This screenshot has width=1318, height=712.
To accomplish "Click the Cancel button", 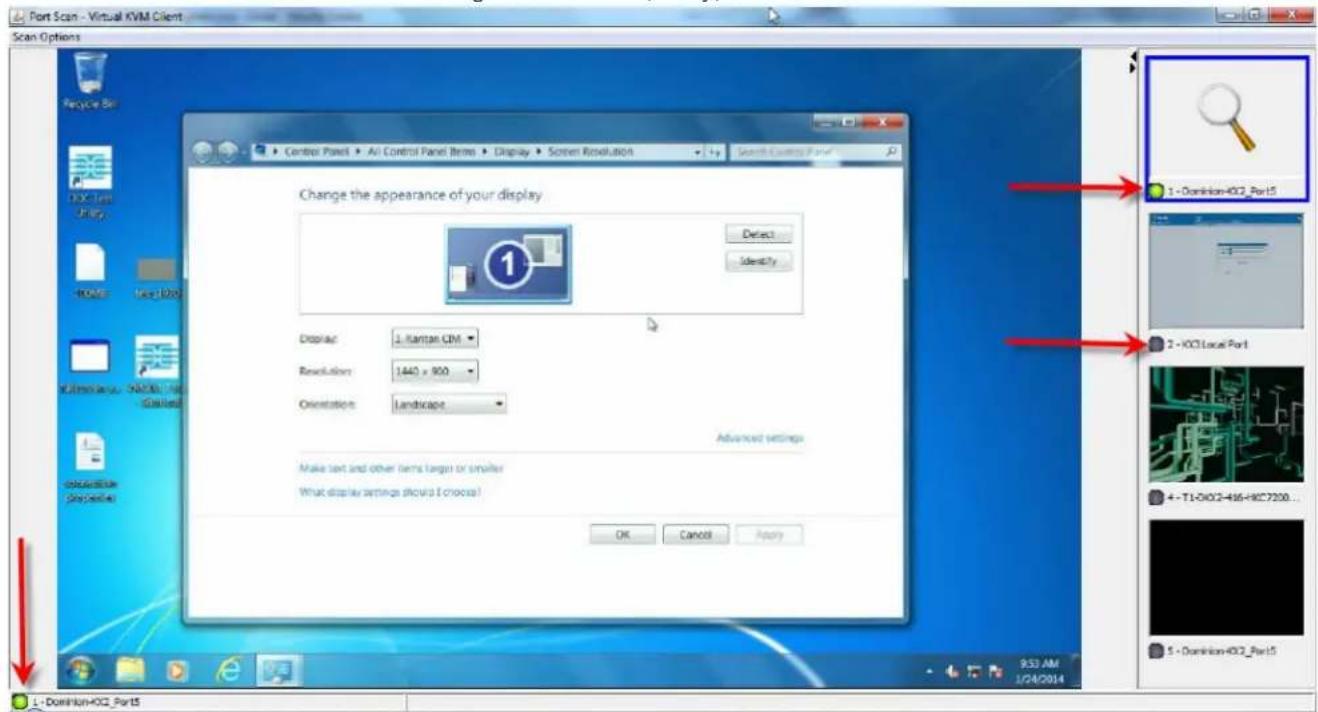I will coord(695,535).
